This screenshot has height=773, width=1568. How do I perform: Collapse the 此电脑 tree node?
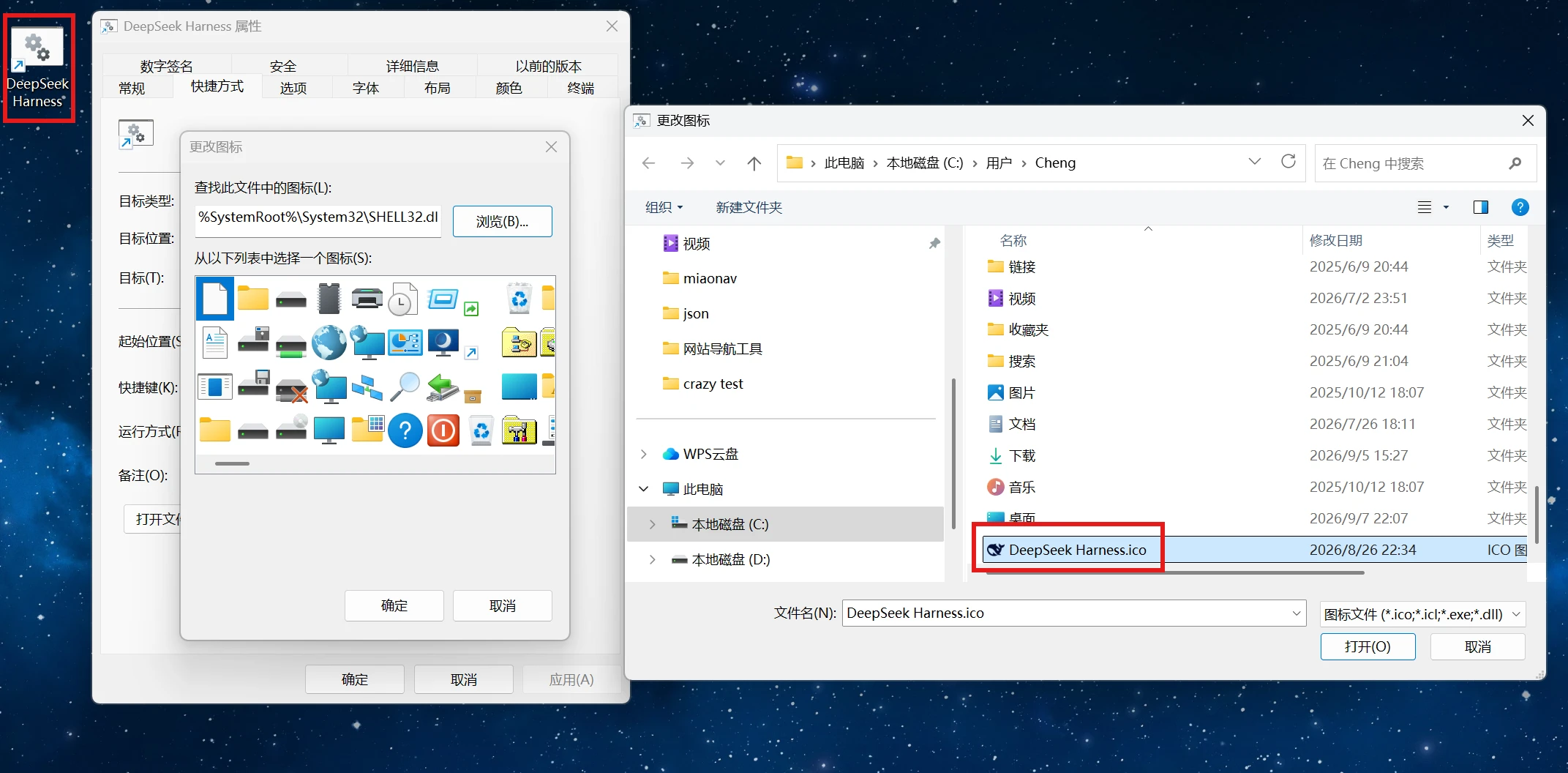pos(644,488)
